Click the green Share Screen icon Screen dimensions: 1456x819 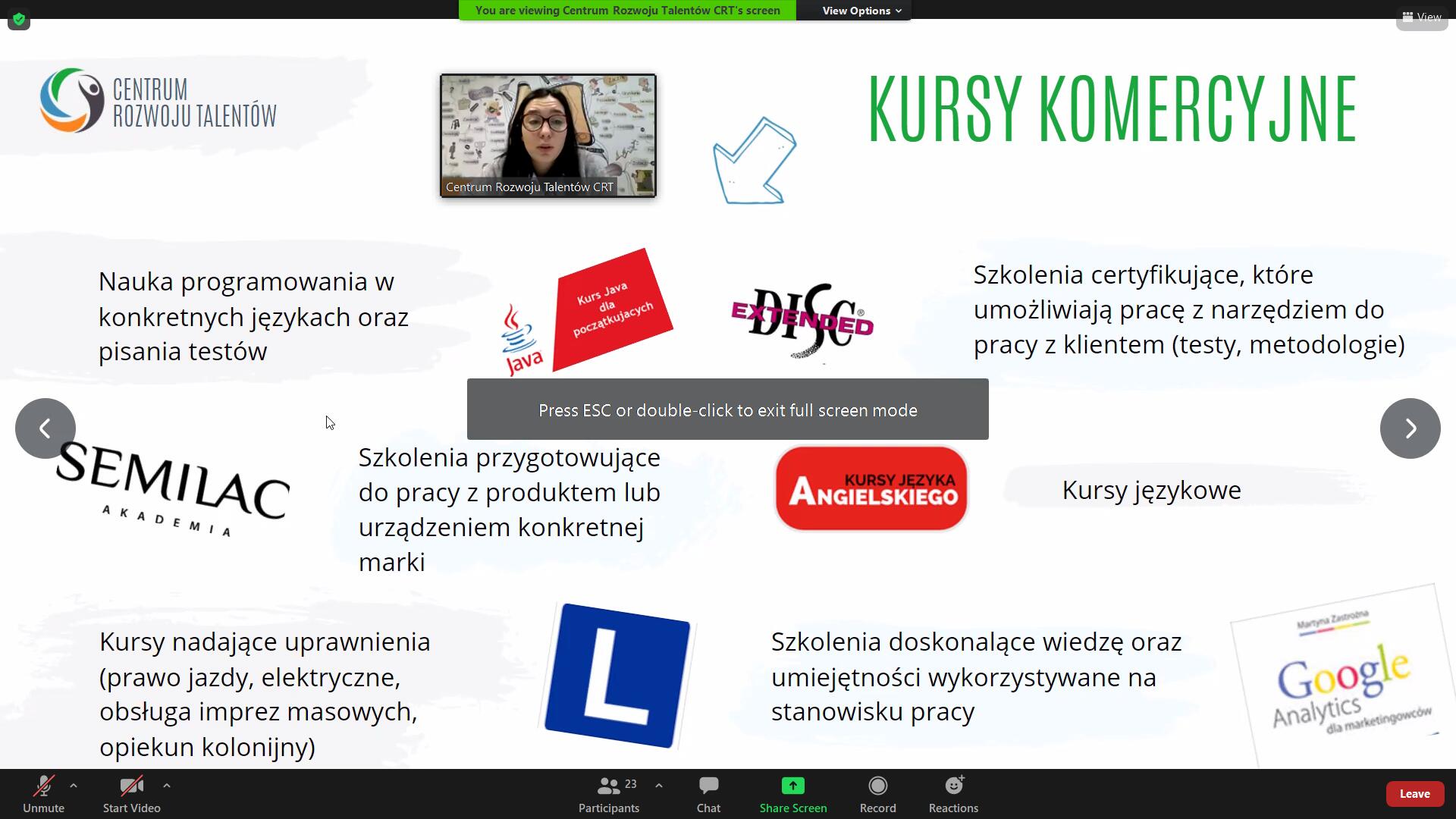coord(792,786)
